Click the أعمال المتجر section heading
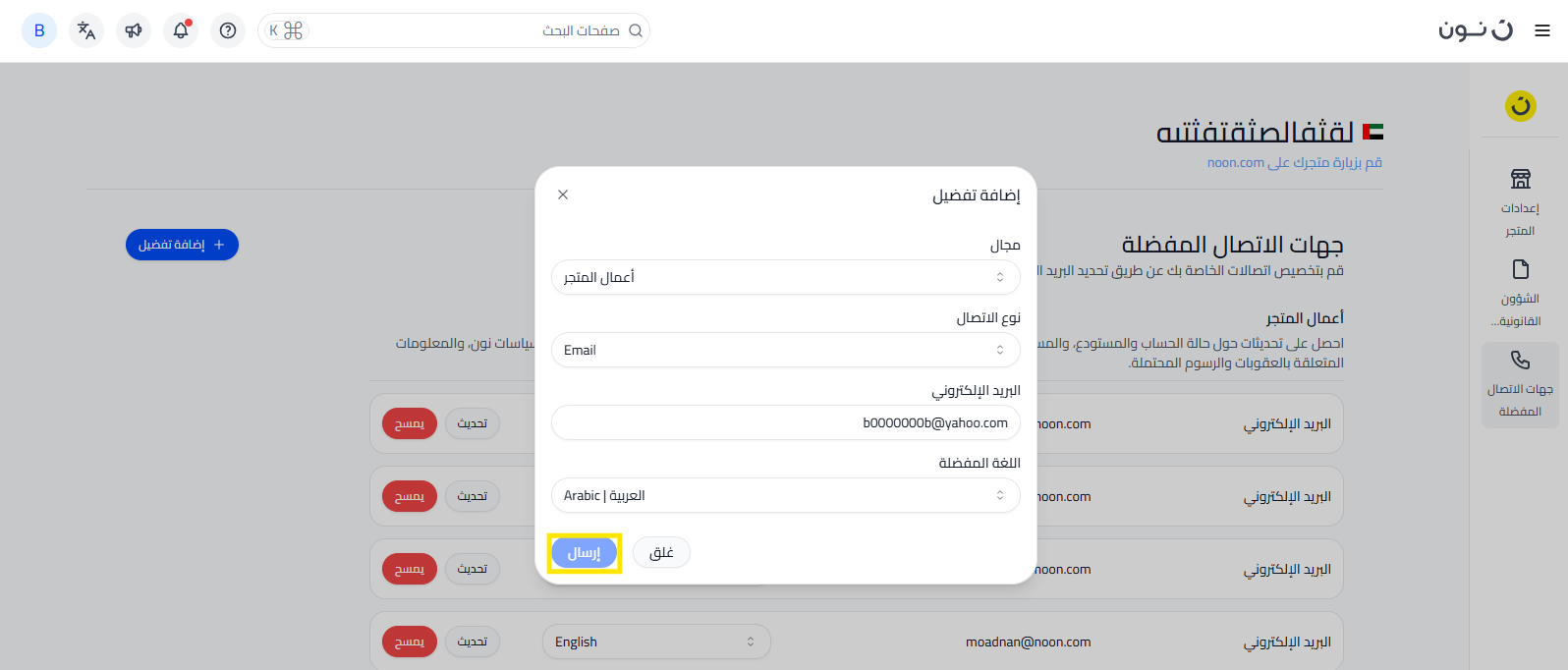 pos(1305,318)
